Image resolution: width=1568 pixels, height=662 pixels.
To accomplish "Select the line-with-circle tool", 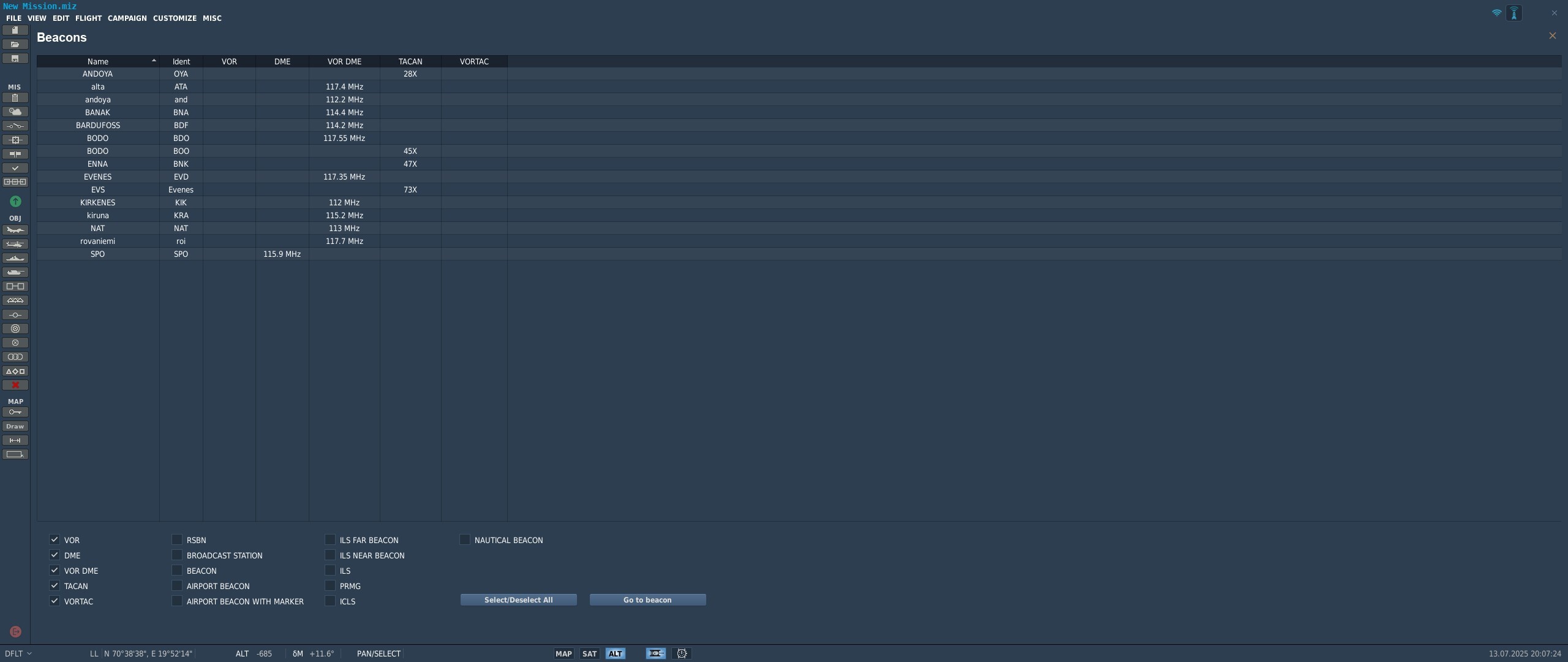I will (15, 314).
